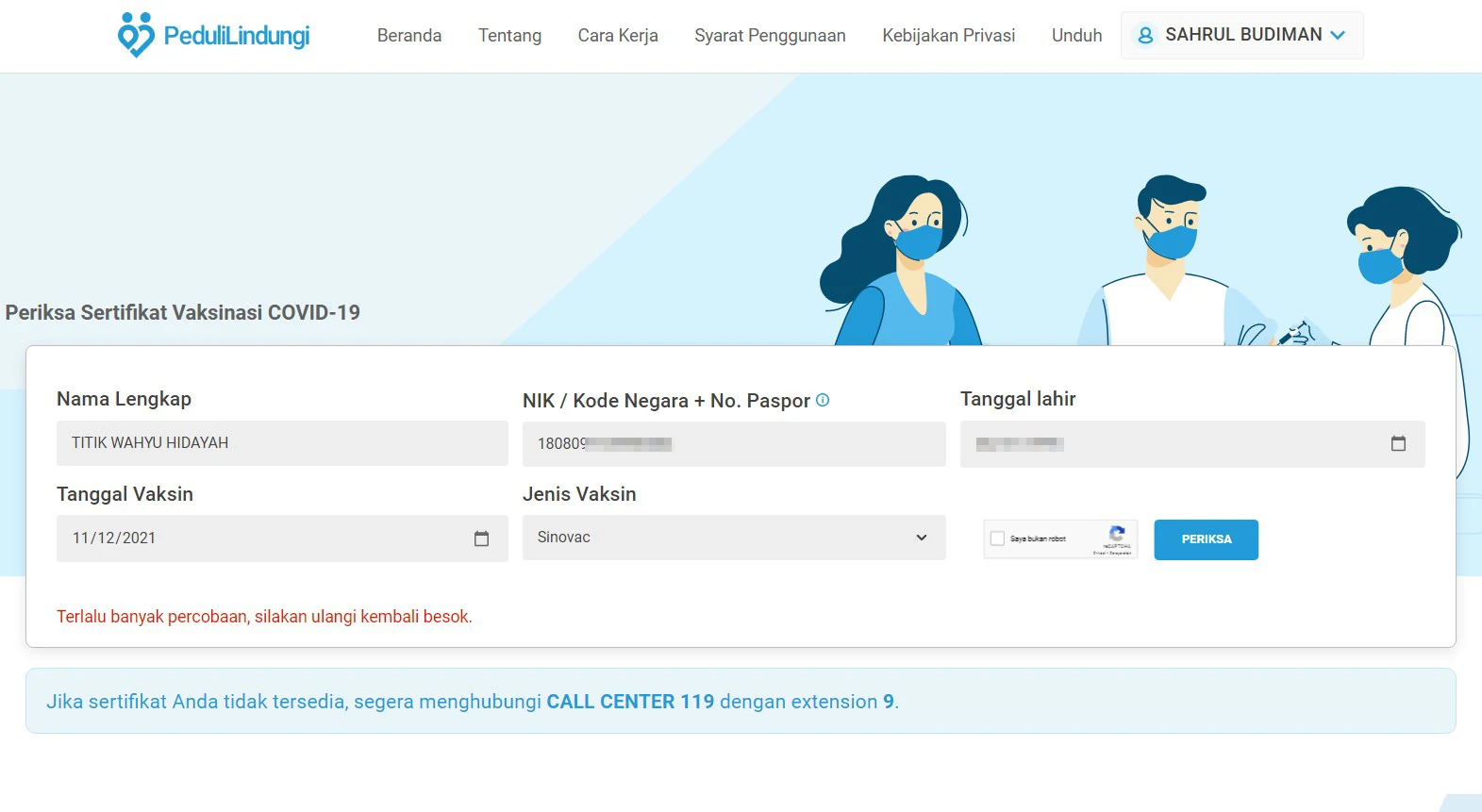Open the calendar icon in Tanggal lahir

click(x=1398, y=443)
